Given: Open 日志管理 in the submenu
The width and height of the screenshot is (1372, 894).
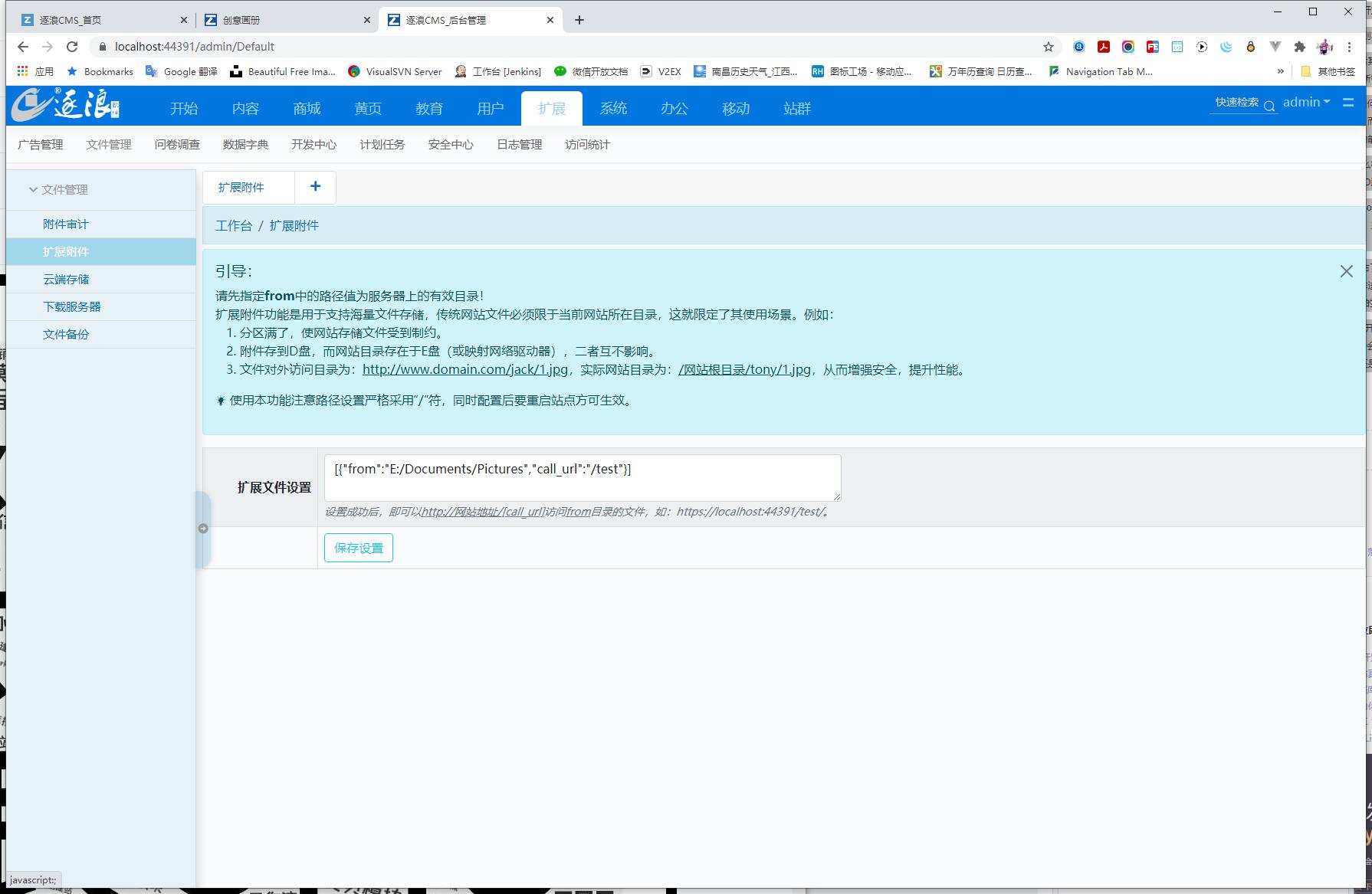Looking at the screenshot, I should click(519, 144).
